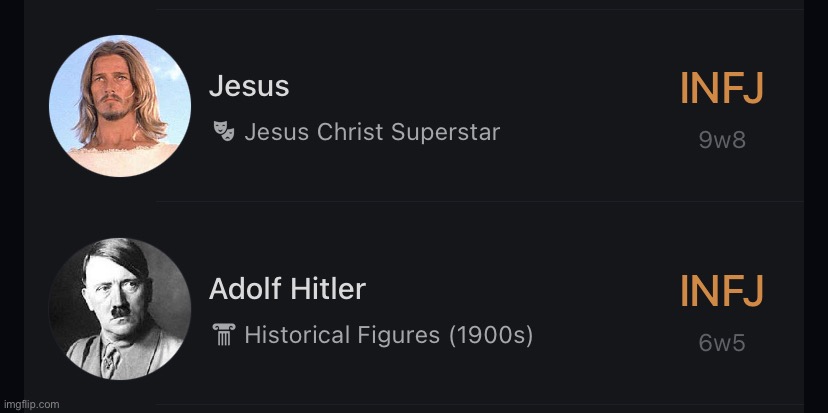Viewport: 828px width, 413px height.
Task: Select the 6w5 enneagram label
Action: point(722,343)
